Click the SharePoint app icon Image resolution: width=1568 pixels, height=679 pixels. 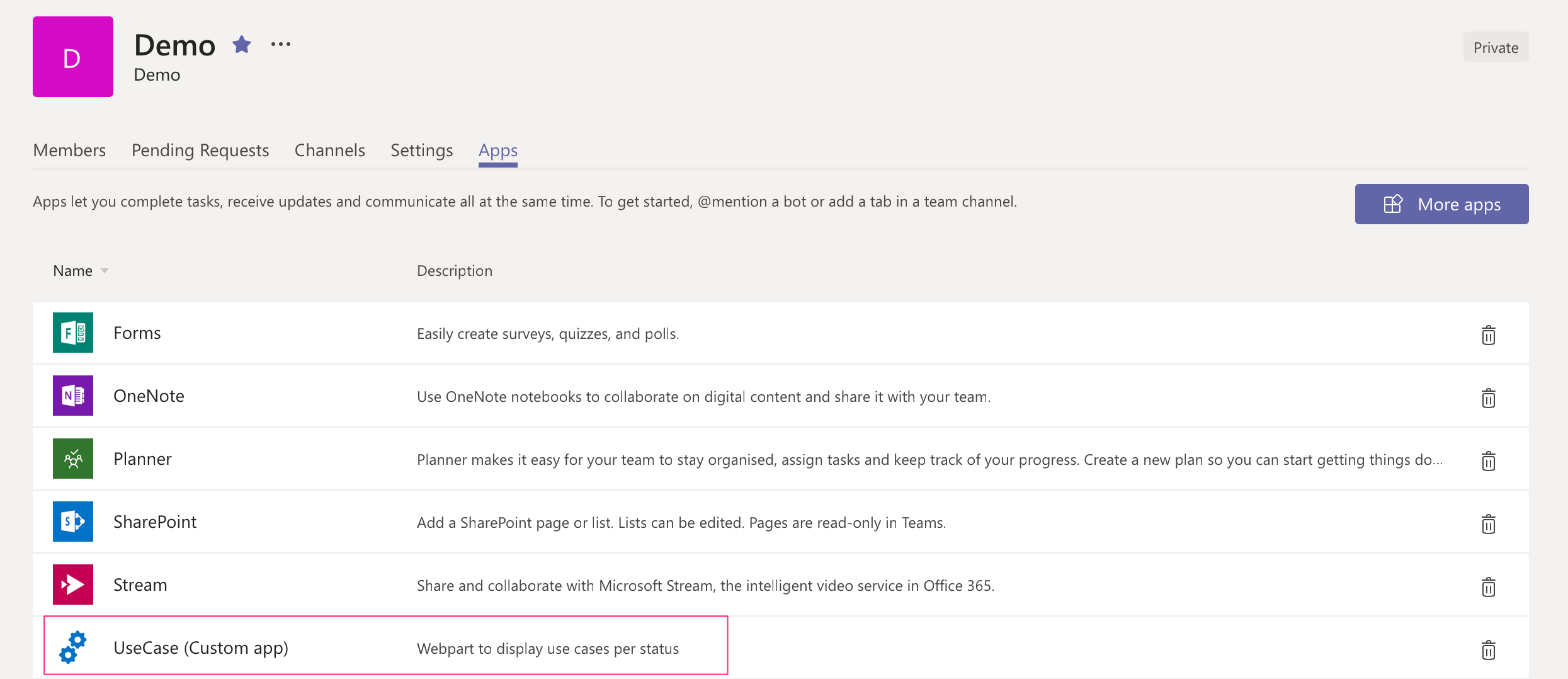(73, 522)
